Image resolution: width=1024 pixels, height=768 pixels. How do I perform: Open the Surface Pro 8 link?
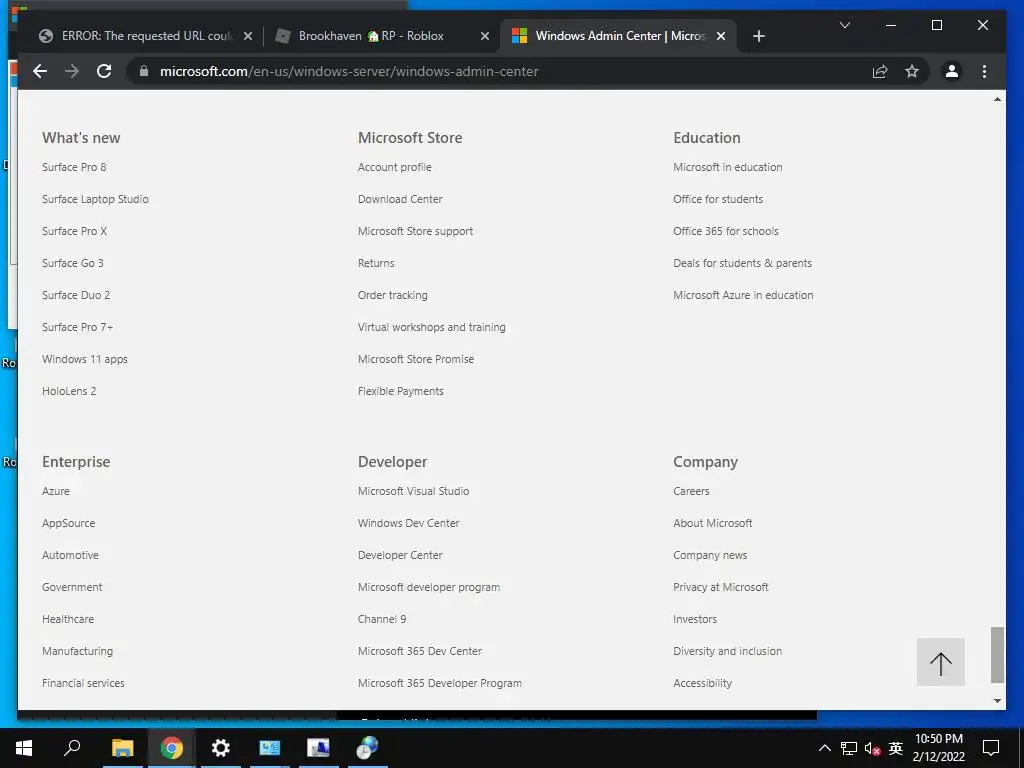tap(74, 167)
